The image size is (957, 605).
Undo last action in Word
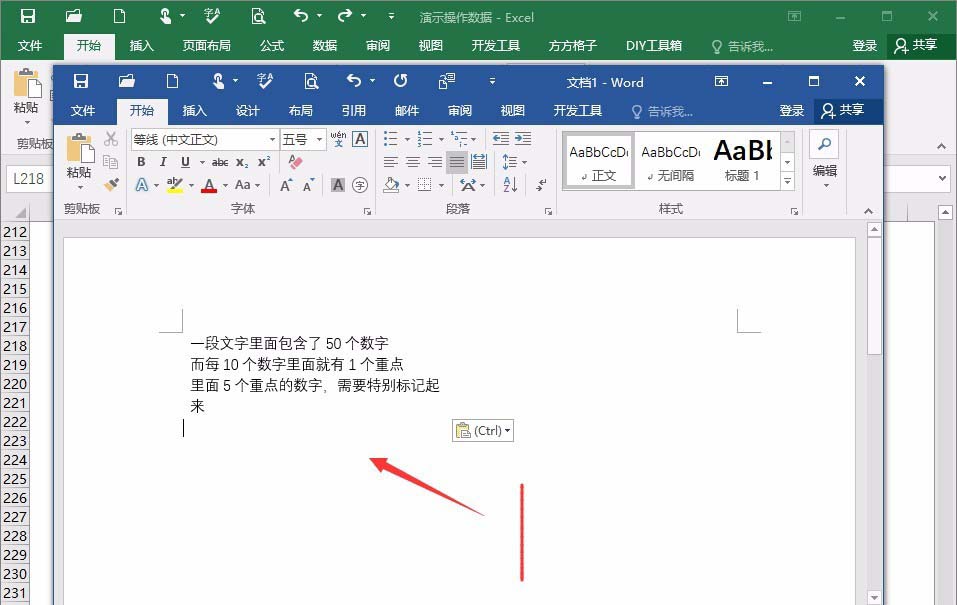point(353,80)
